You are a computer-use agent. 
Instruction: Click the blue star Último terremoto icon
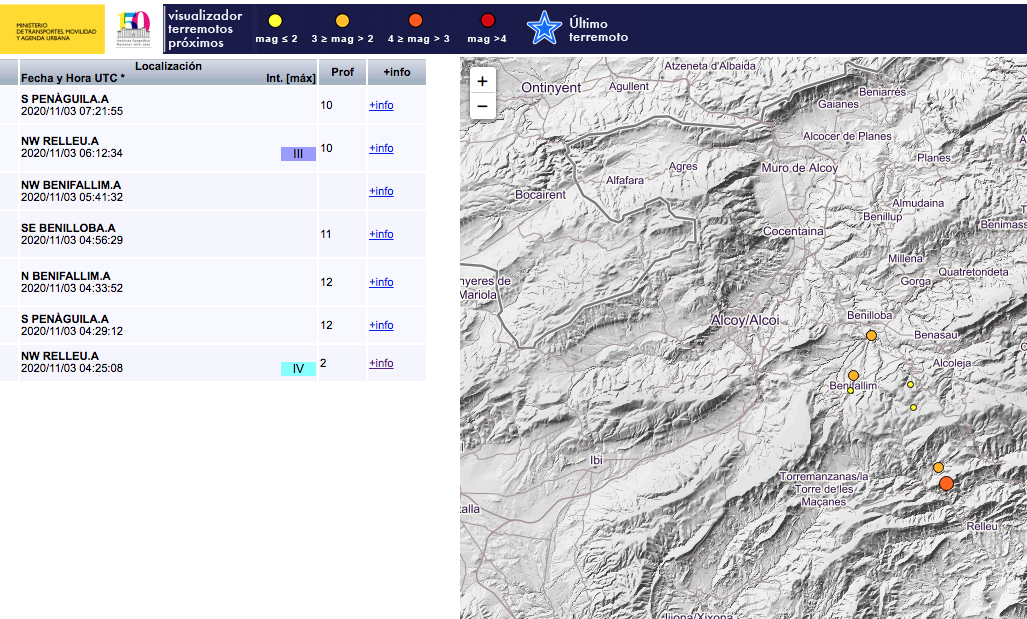544,28
